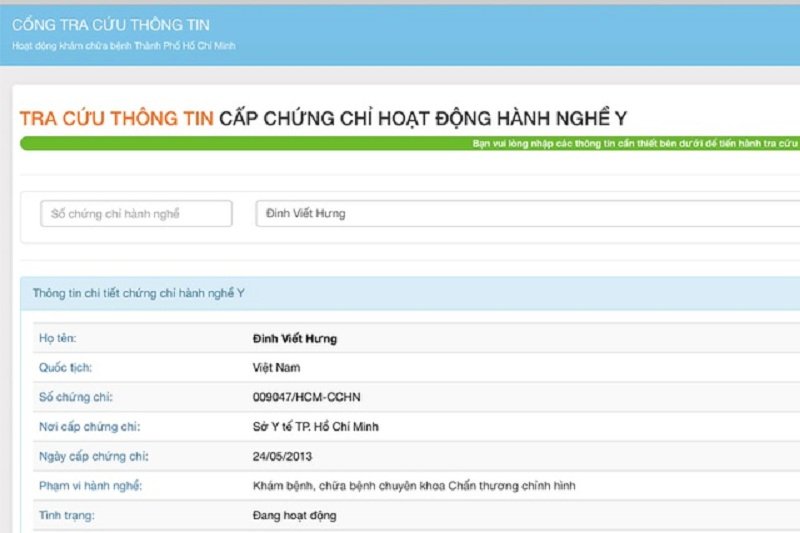Select the 'Họ tên:' label
Viewport: 800px width, 533px height.
[x=58, y=338]
